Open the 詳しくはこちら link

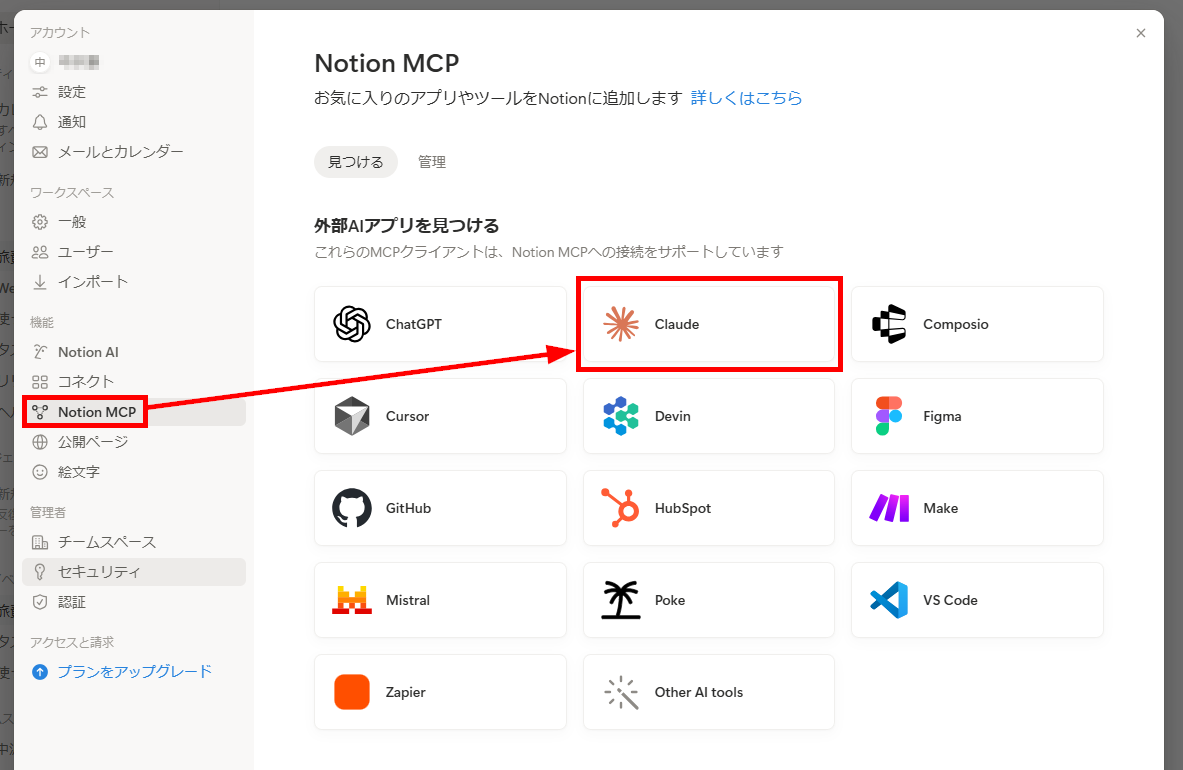[x=747, y=98]
